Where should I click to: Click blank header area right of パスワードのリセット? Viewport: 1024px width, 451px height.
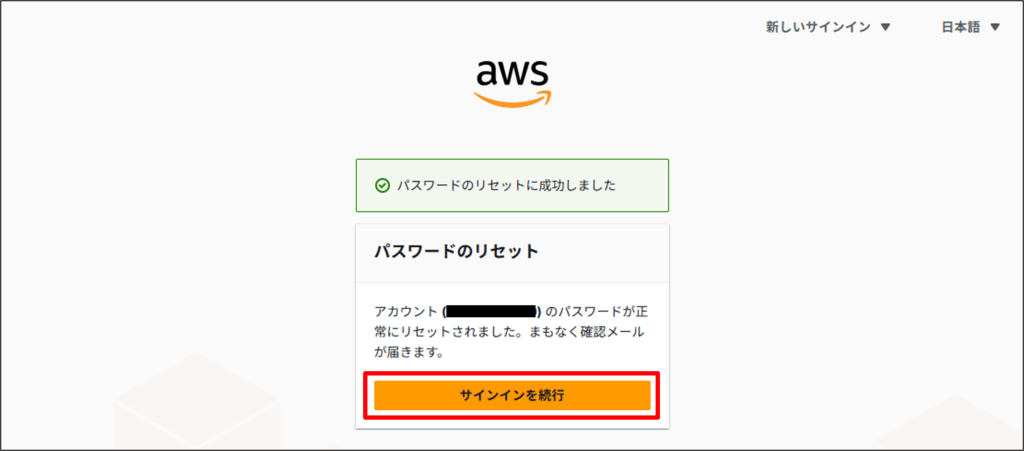click(x=610, y=251)
